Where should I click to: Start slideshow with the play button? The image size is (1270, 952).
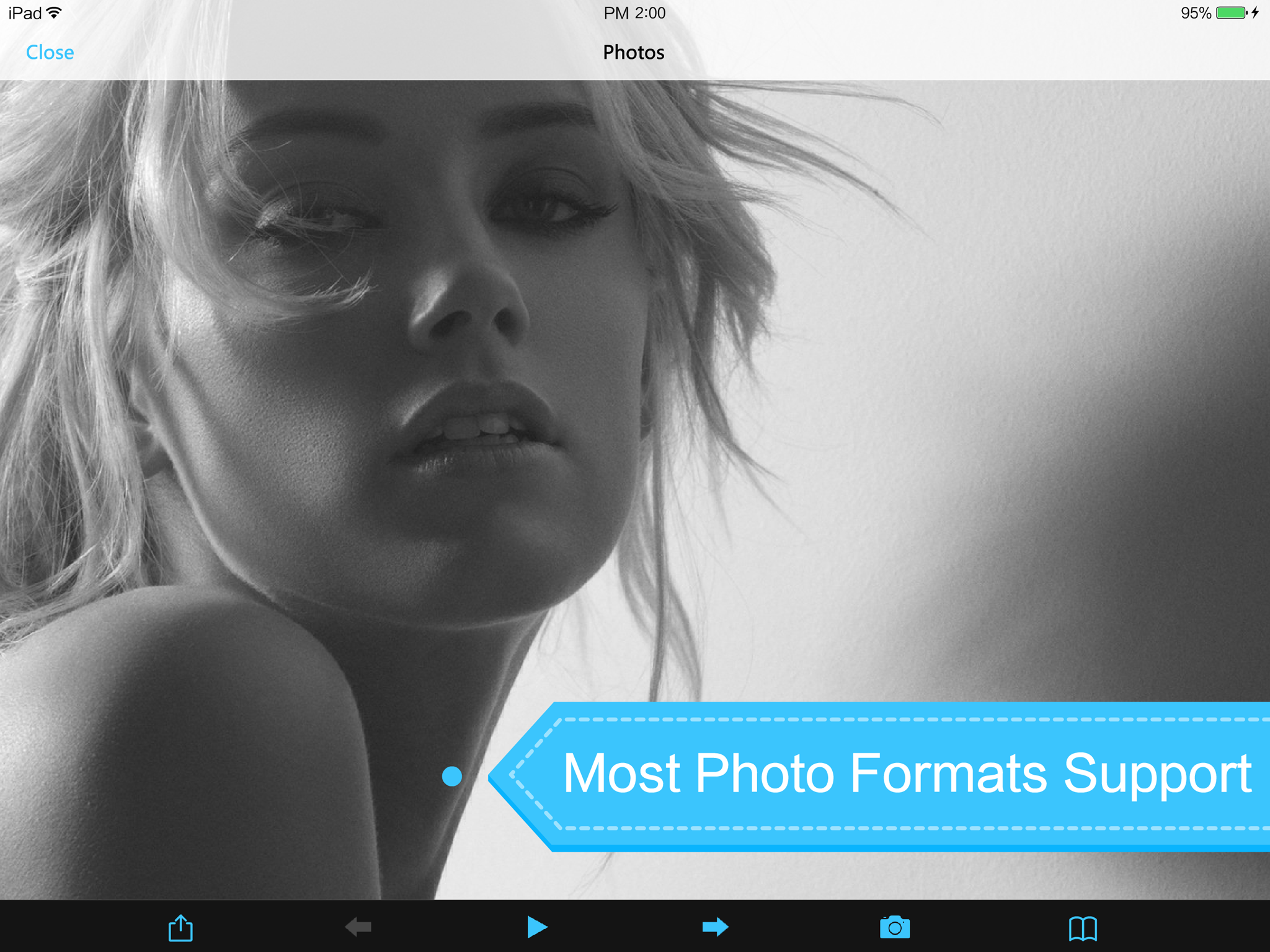tap(536, 927)
